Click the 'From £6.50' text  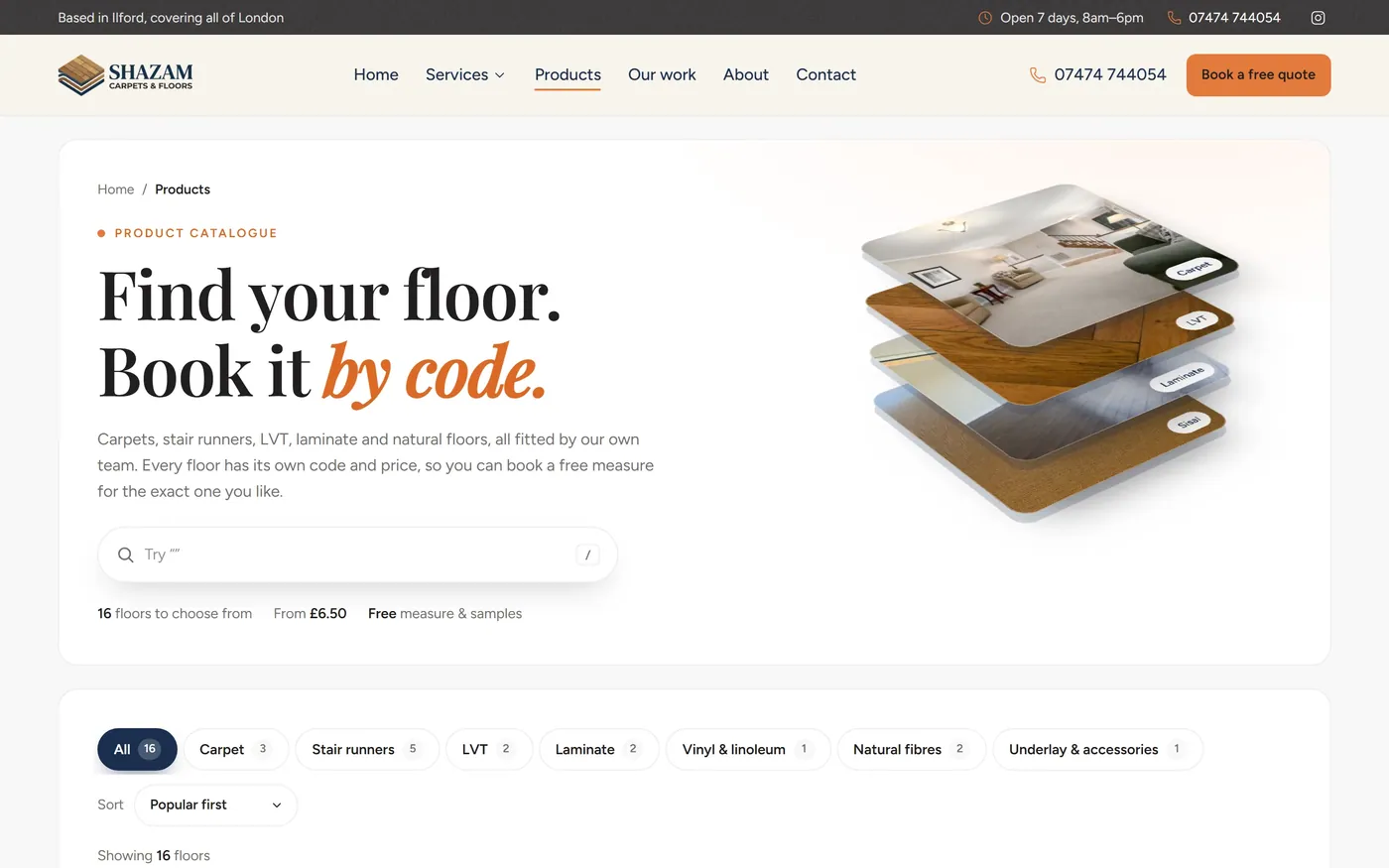[x=310, y=614]
